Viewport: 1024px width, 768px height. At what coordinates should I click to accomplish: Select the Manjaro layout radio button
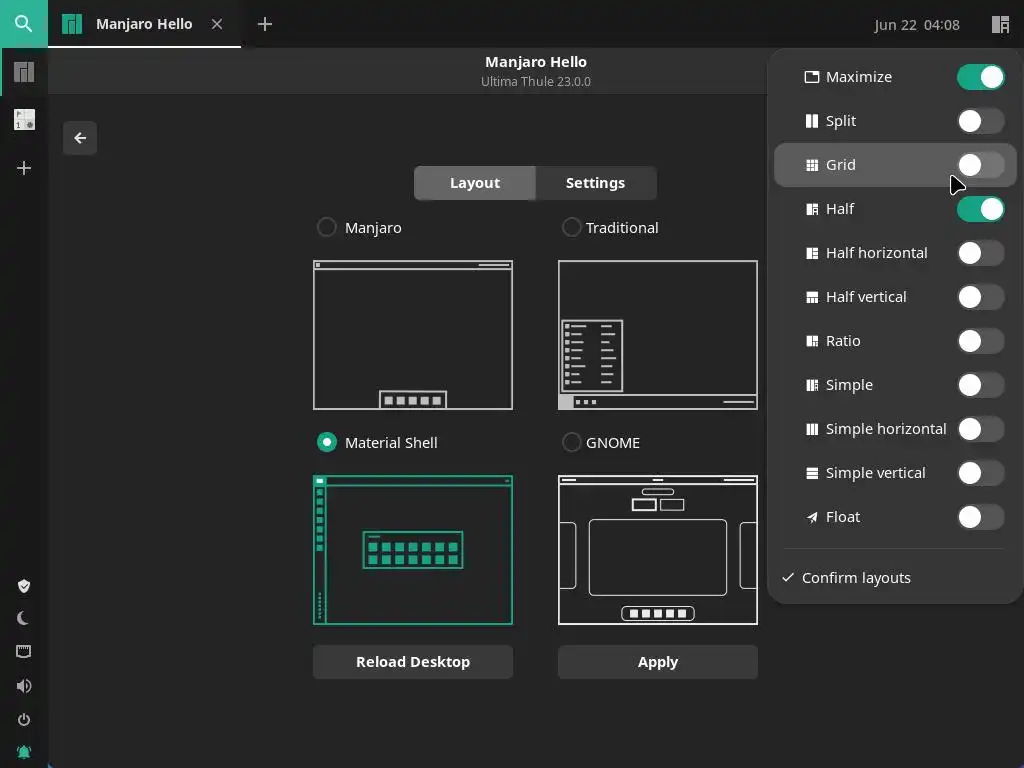327,227
